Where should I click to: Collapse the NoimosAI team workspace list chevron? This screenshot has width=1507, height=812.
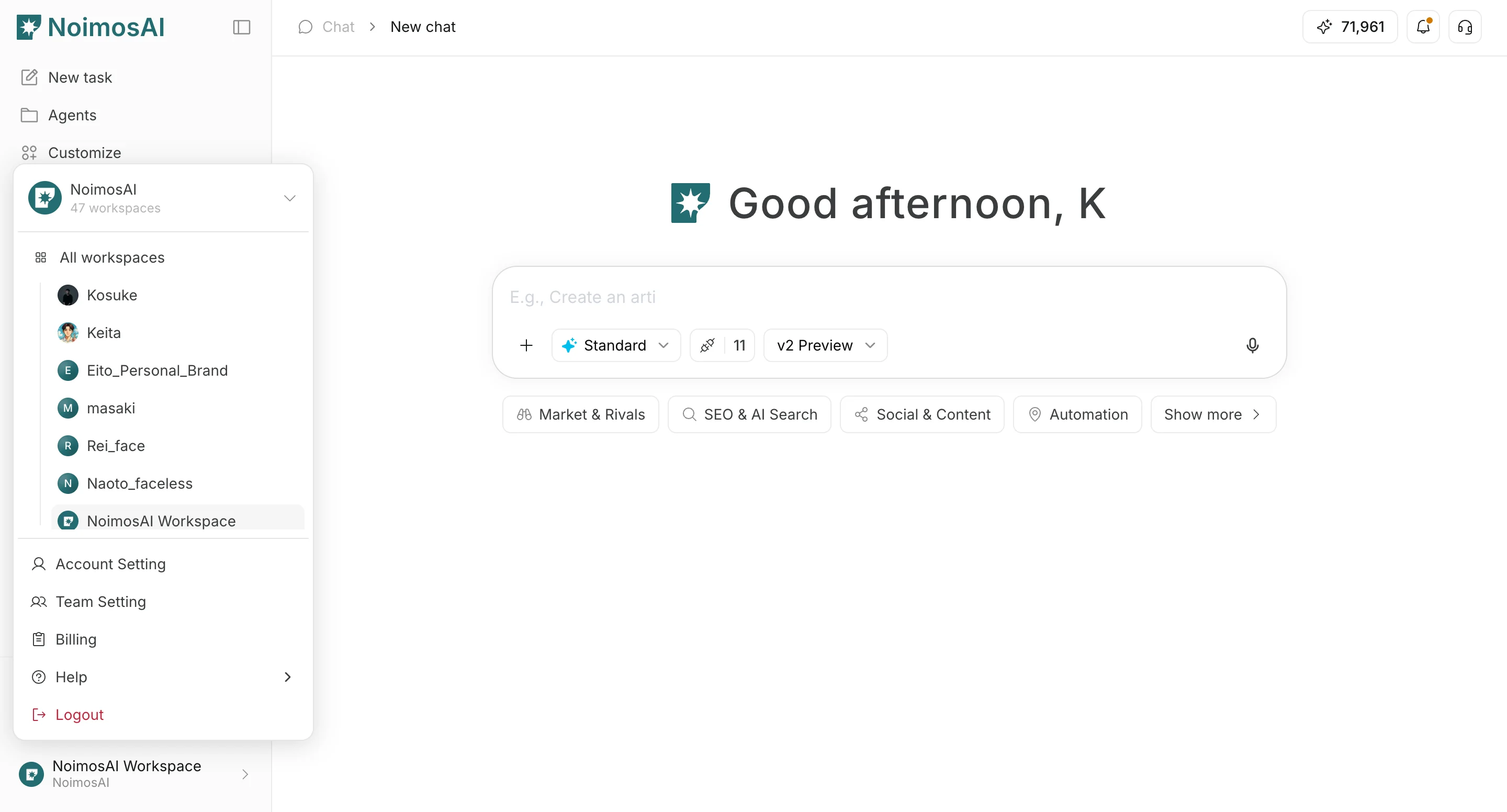[x=289, y=198]
